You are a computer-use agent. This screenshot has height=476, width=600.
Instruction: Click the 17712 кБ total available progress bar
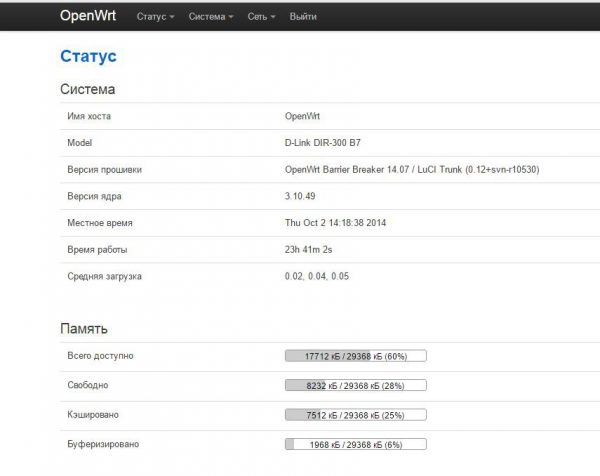tap(356, 356)
